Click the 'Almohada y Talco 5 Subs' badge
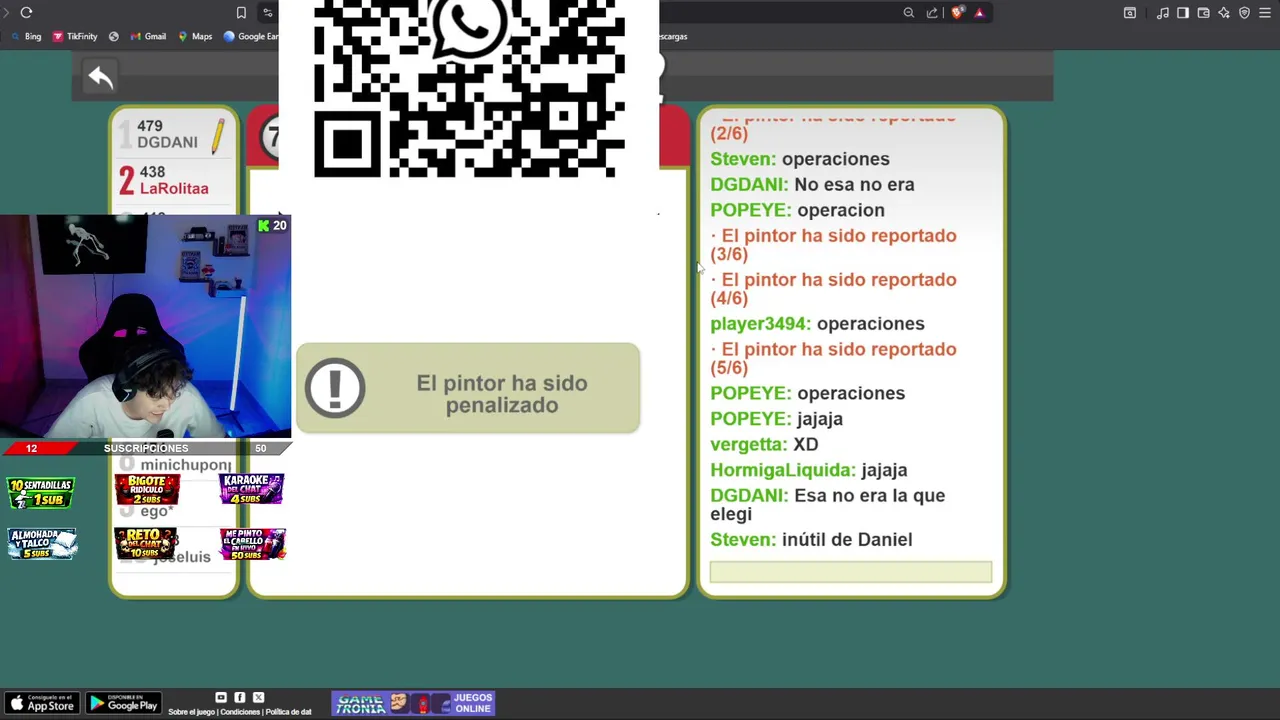 (x=42, y=543)
